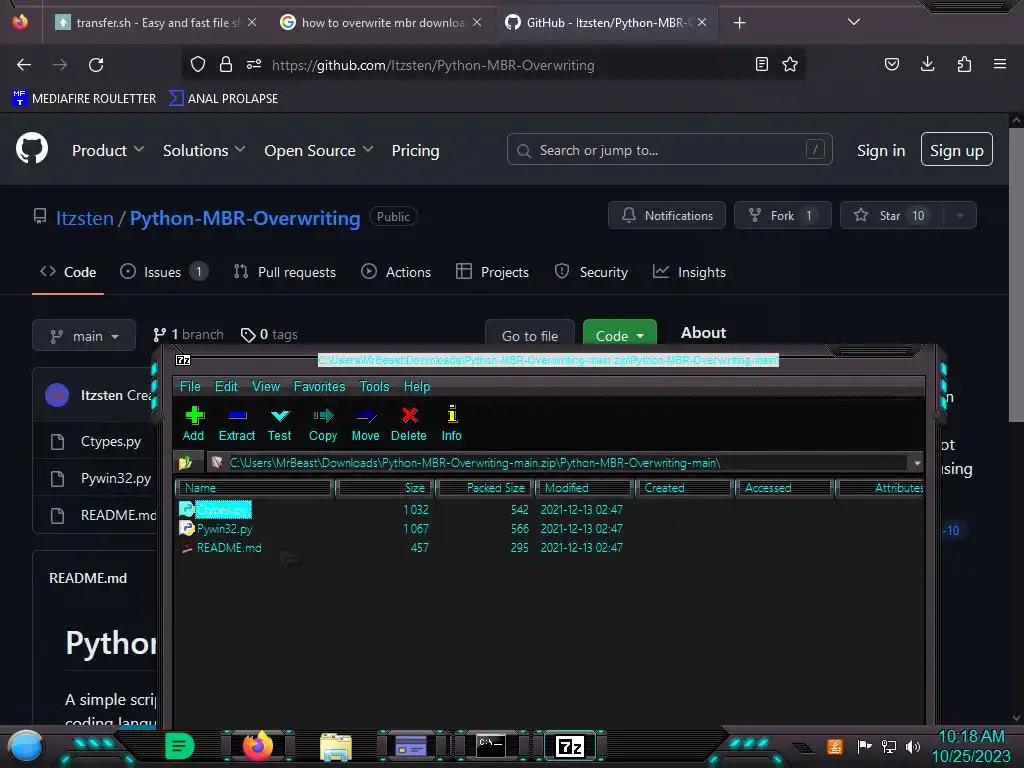Open File Explorer from the taskbar
1024x768 pixels.
[x=336, y=747]
